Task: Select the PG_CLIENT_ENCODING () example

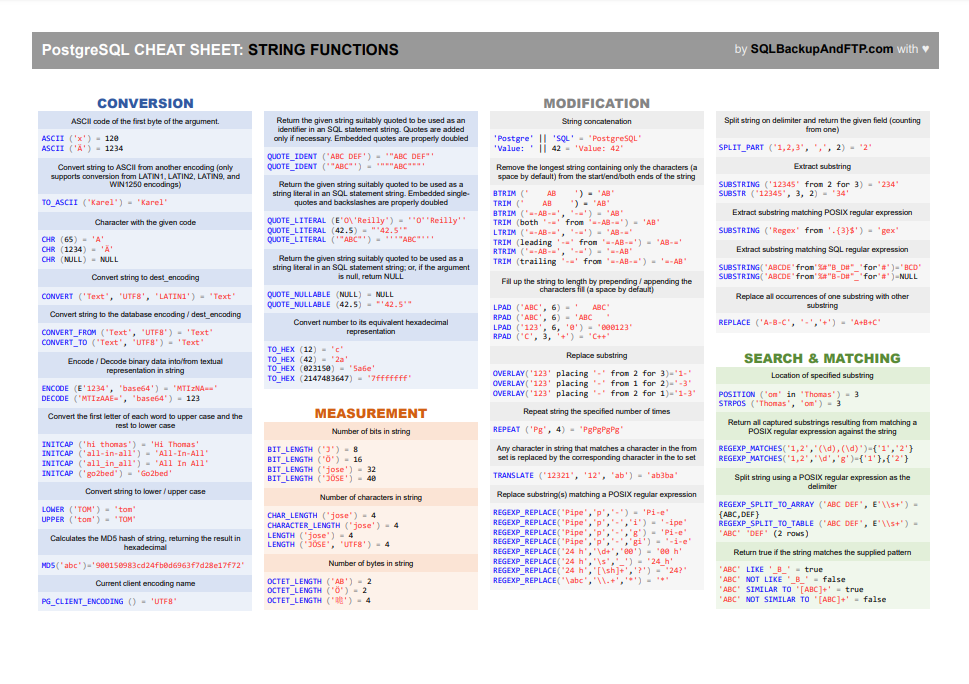Action: click(109, 601)
